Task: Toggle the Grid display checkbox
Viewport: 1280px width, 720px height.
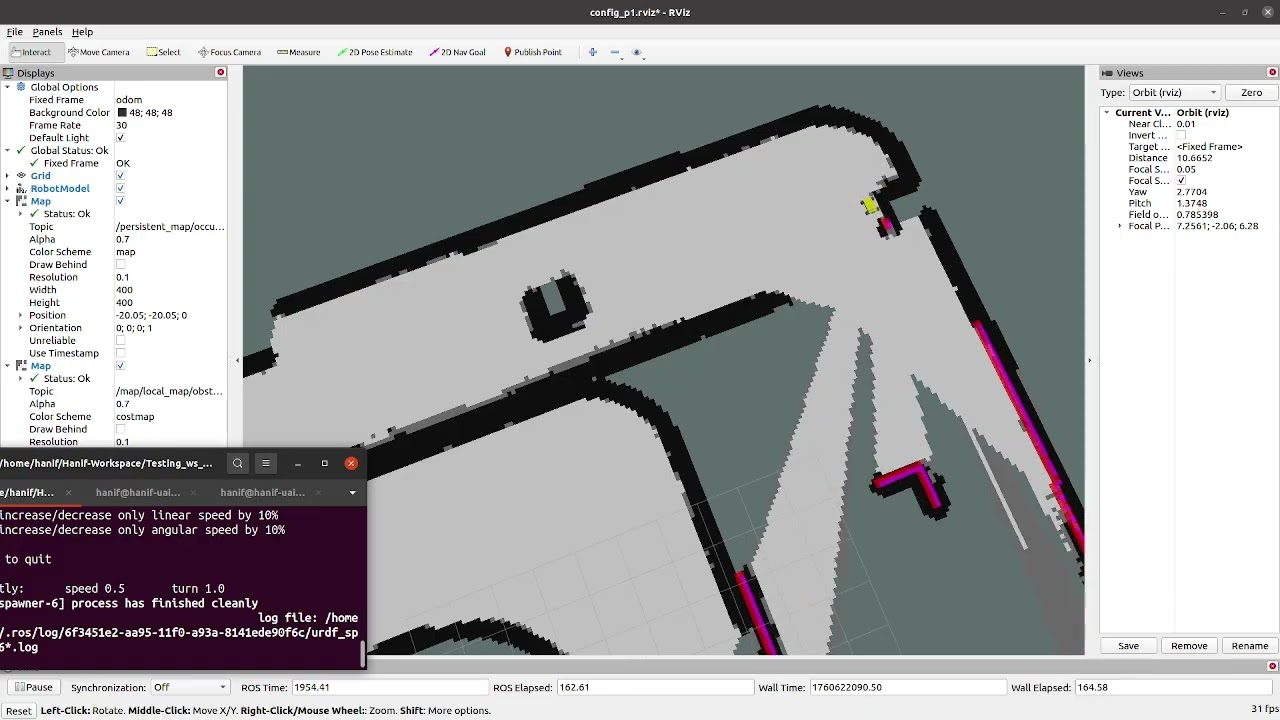Action: tap(120, 176)
